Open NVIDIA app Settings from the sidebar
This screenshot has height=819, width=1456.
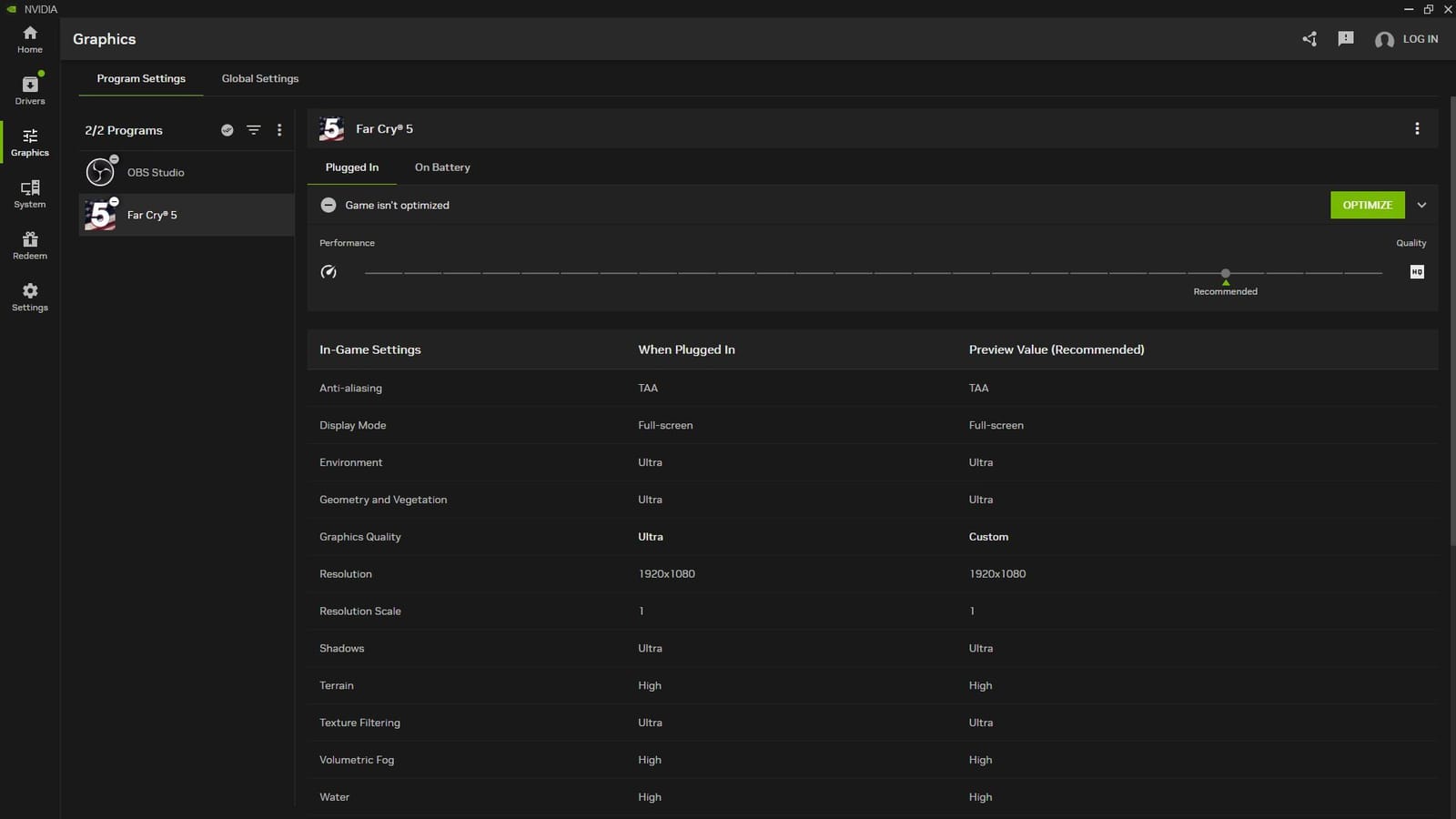(x=29, y=298)
